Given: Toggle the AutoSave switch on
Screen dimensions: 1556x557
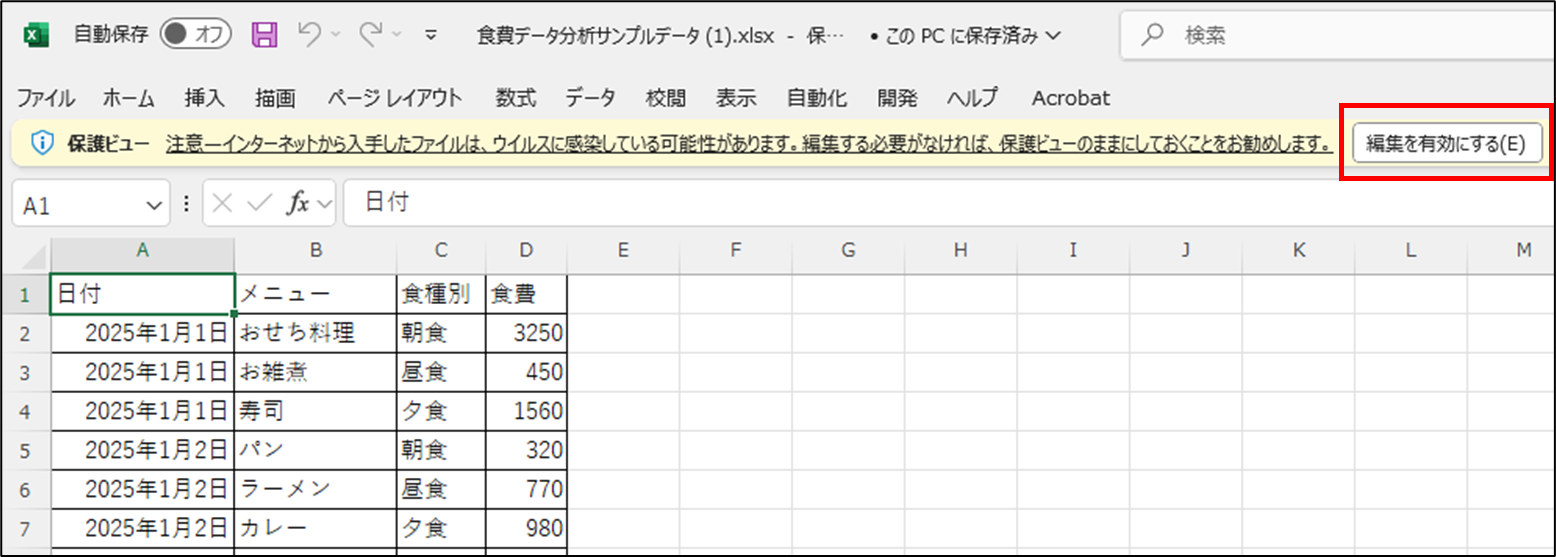Looking at the screenshot, I should 196,35.
